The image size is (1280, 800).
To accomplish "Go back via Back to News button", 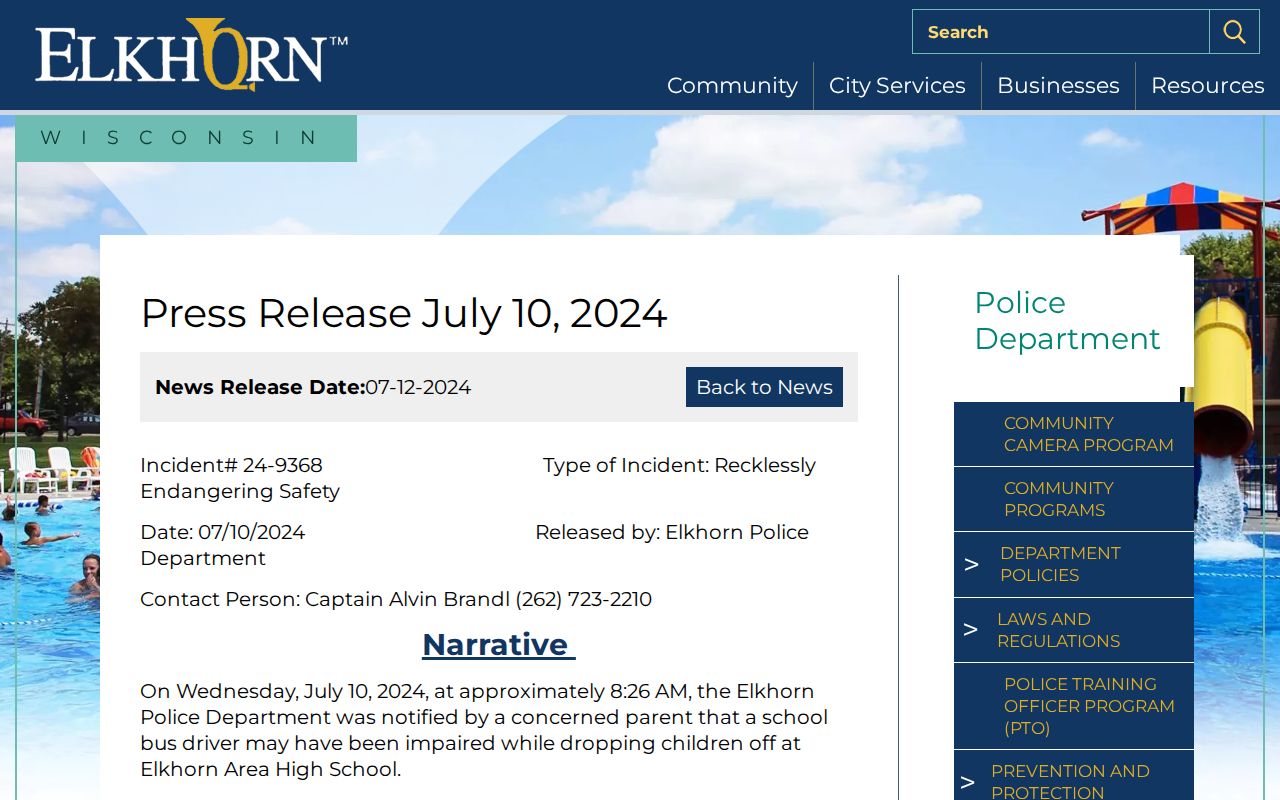I will [x=764, y=387].
